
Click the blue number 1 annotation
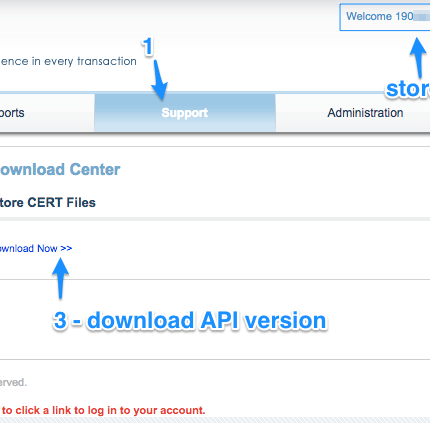148,46
